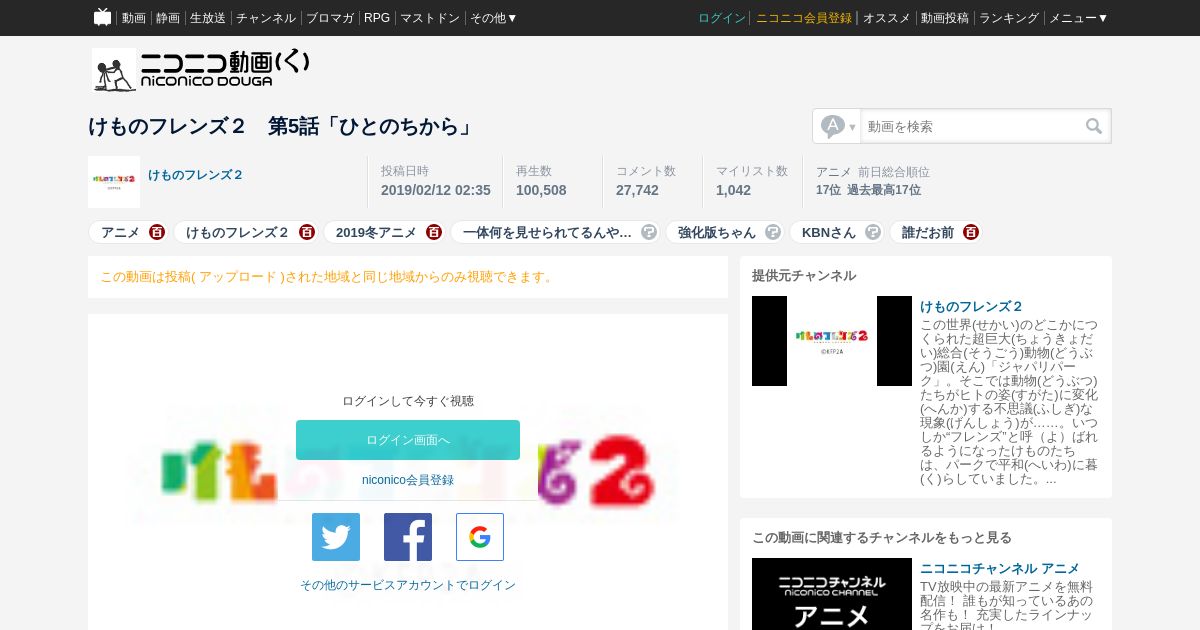Open チャンネル in top navigation
The width and height of the screenshot is (1200, 630).
(x=266, y=18)
